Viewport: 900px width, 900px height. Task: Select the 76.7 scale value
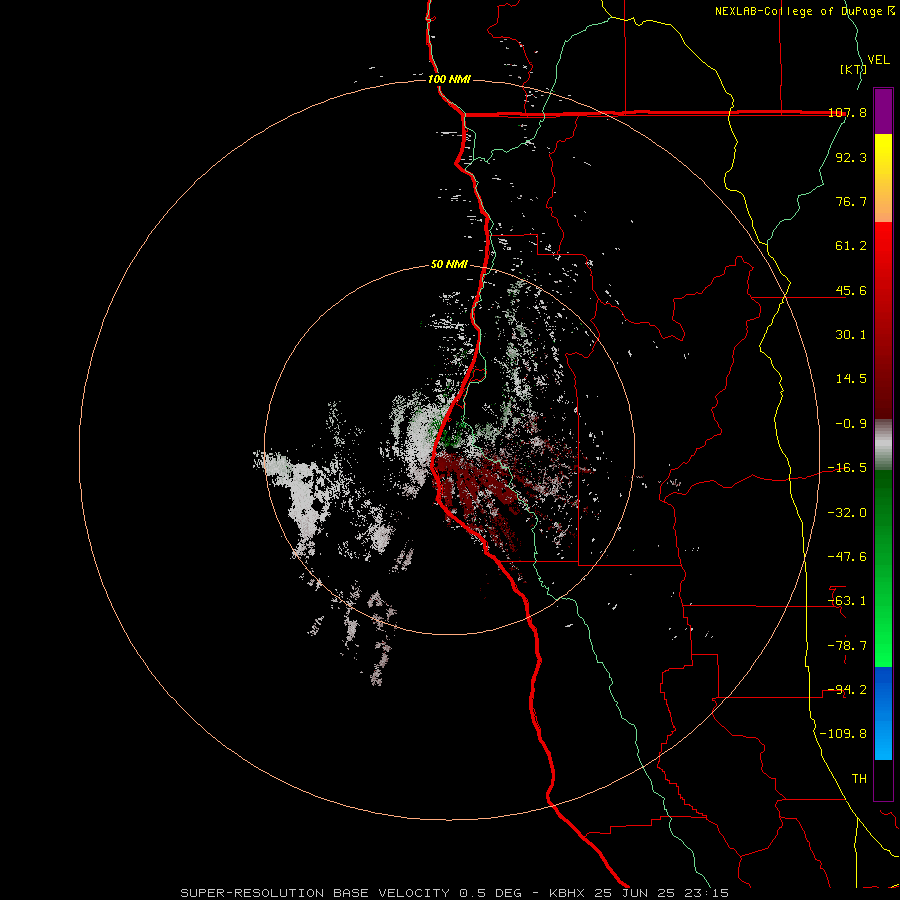pyautogui.click(x=851, y=201)
